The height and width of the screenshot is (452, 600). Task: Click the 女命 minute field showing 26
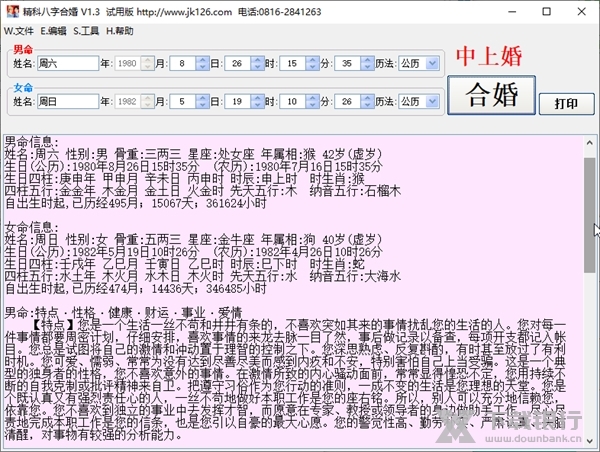pyautogui.click(x=347, y=101)
